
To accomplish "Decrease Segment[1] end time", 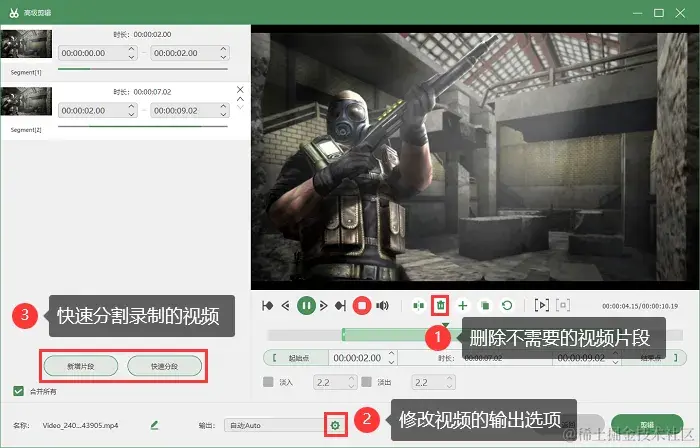I will pos(223,57).
